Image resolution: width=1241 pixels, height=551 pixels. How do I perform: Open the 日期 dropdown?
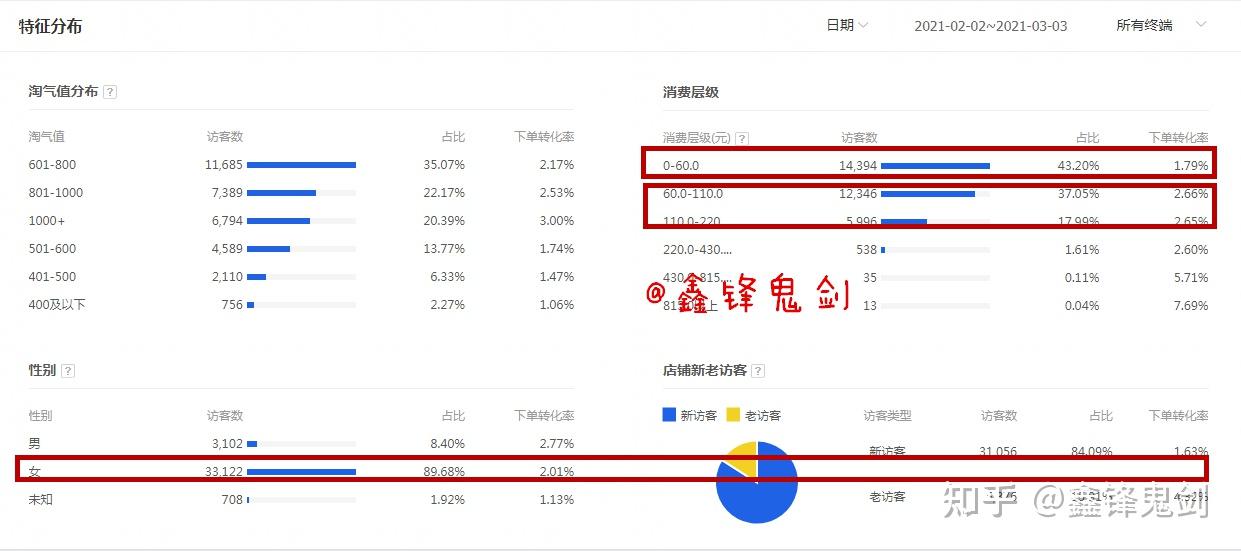[847, 25]
